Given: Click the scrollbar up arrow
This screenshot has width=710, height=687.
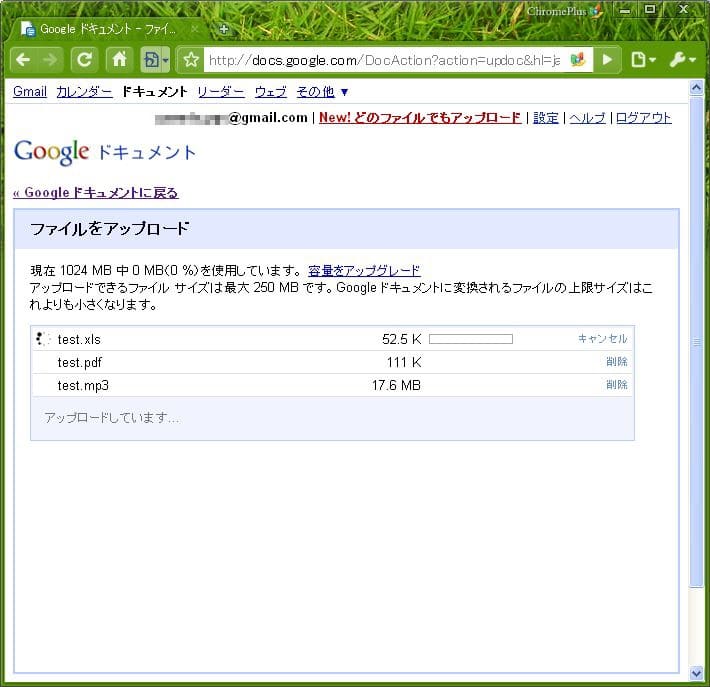Looking at the screenshot, I should pyautogui.click(x=696, y=87).
